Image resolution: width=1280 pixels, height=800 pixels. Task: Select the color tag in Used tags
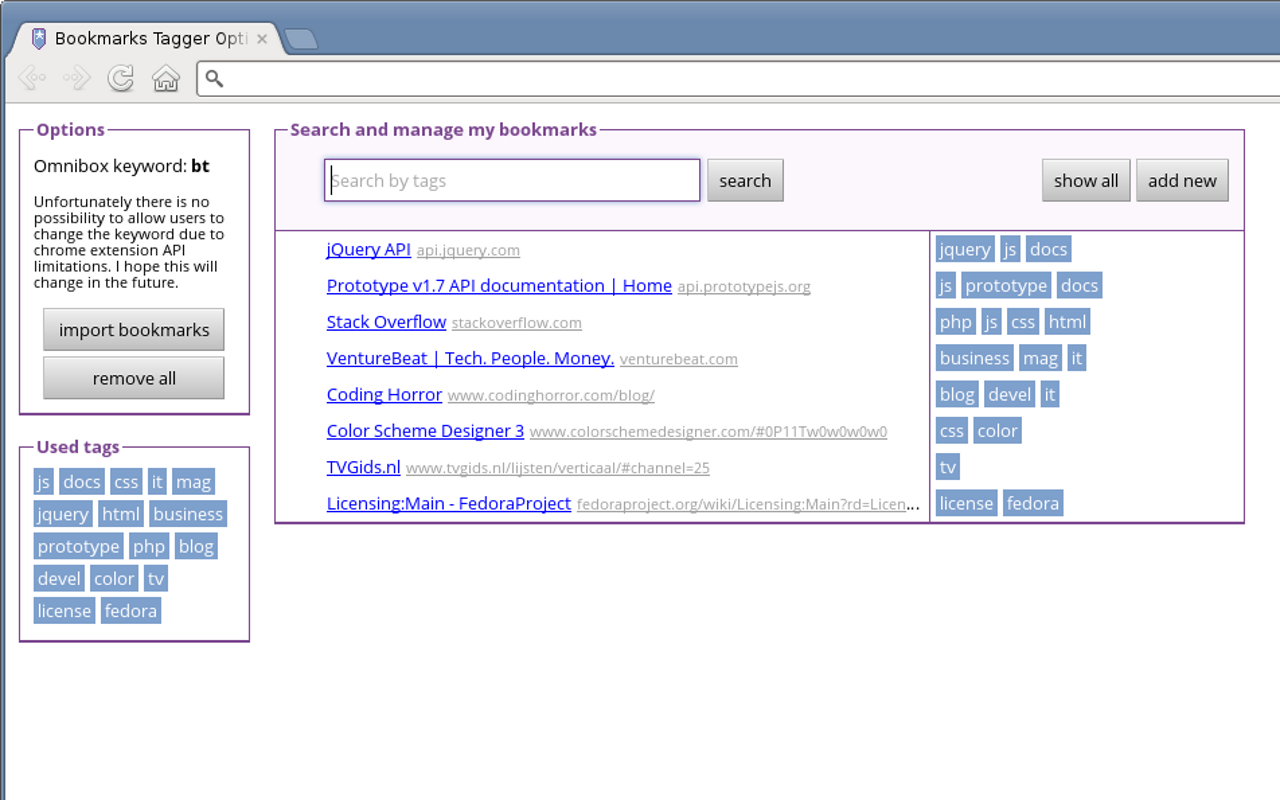[114, 578]
